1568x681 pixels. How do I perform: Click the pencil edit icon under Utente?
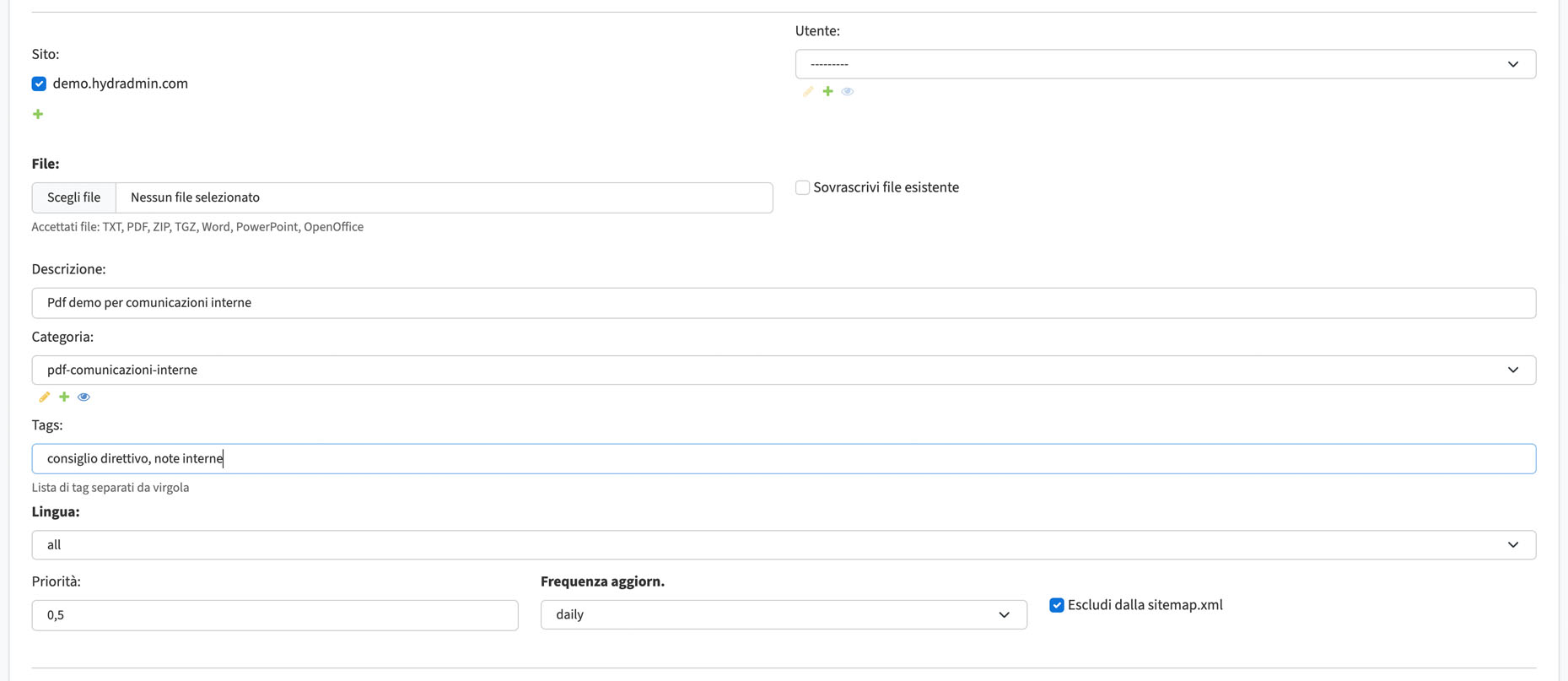point(808,91)
